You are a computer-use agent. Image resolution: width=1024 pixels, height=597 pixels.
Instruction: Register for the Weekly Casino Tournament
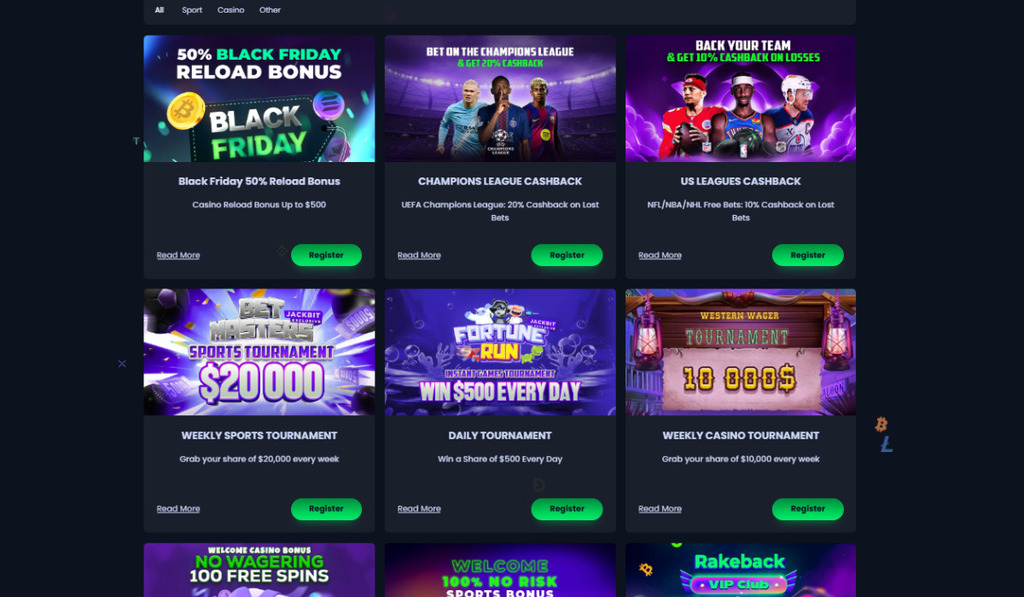point(808,509)
